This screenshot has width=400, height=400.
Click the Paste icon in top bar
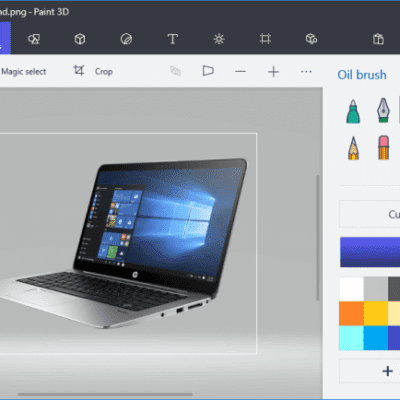click(x=378, y=39)
